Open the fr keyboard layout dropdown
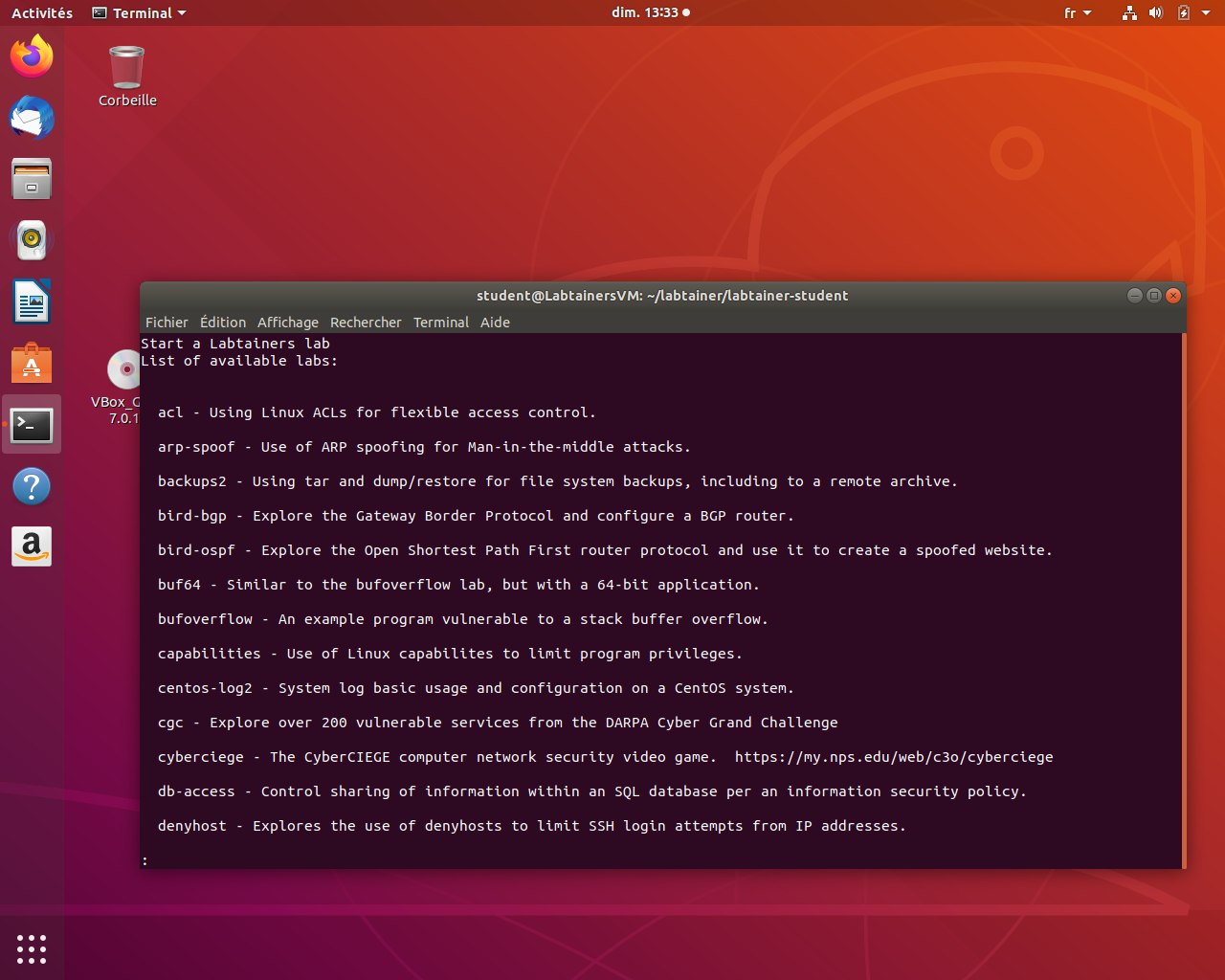The image size is (1225, 980). (1077, 13)
